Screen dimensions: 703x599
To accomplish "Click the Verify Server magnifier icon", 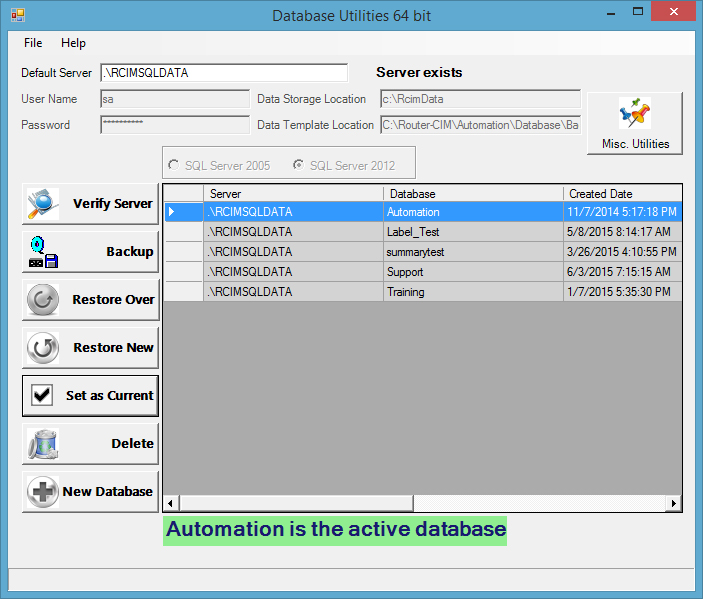I will 43,204.
